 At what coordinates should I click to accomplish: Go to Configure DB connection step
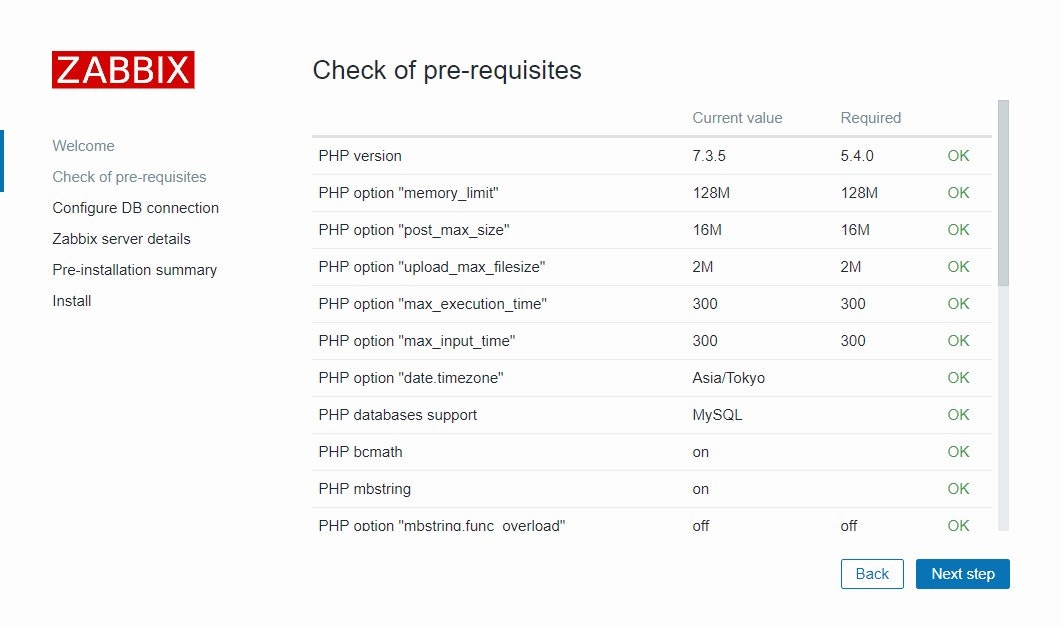point(135,208)
